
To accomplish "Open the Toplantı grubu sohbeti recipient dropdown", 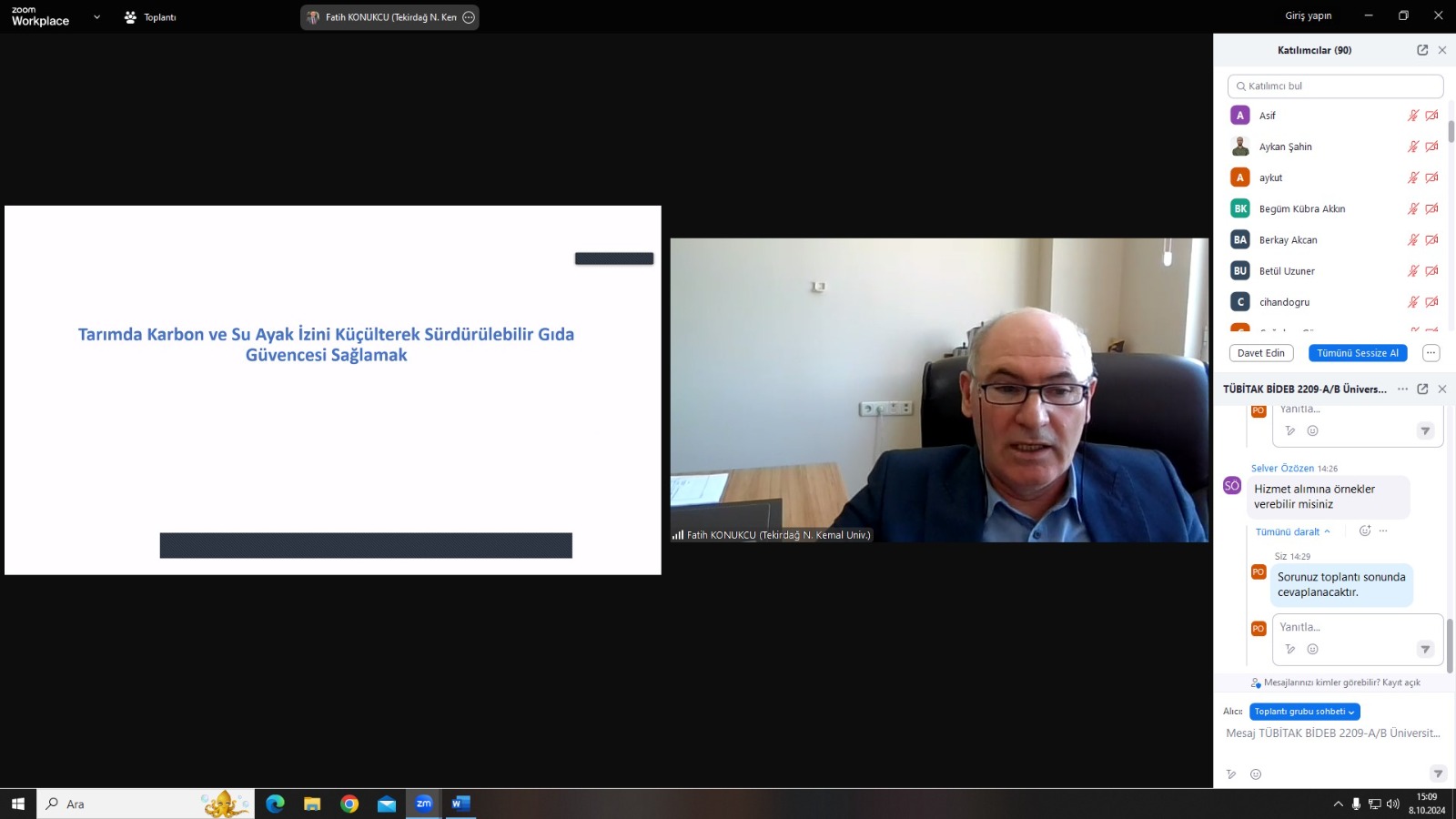I will click(x=1304, y=712).
